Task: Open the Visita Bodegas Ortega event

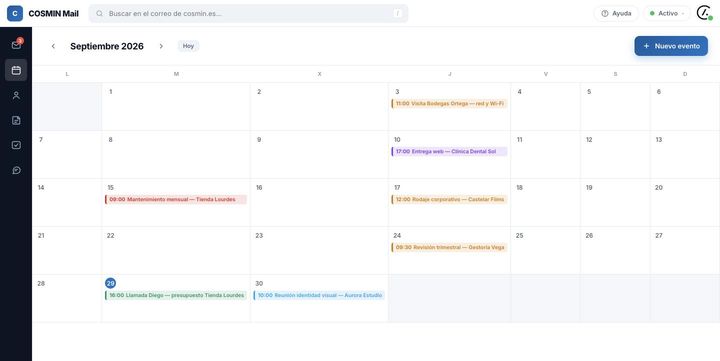Action: pyautogui.click(x=449, y=103)
